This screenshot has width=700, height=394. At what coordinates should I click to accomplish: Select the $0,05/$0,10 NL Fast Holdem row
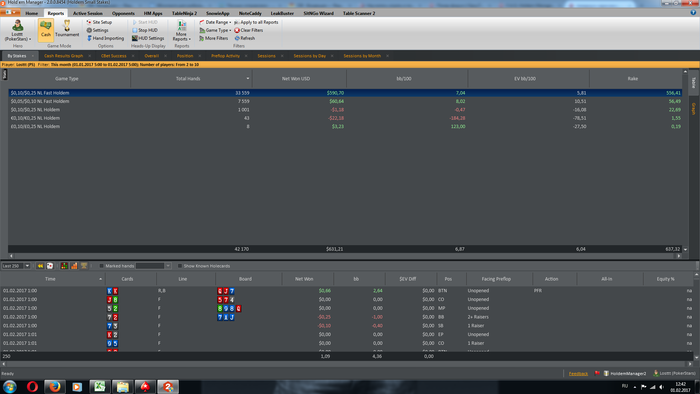coord(345,101)
